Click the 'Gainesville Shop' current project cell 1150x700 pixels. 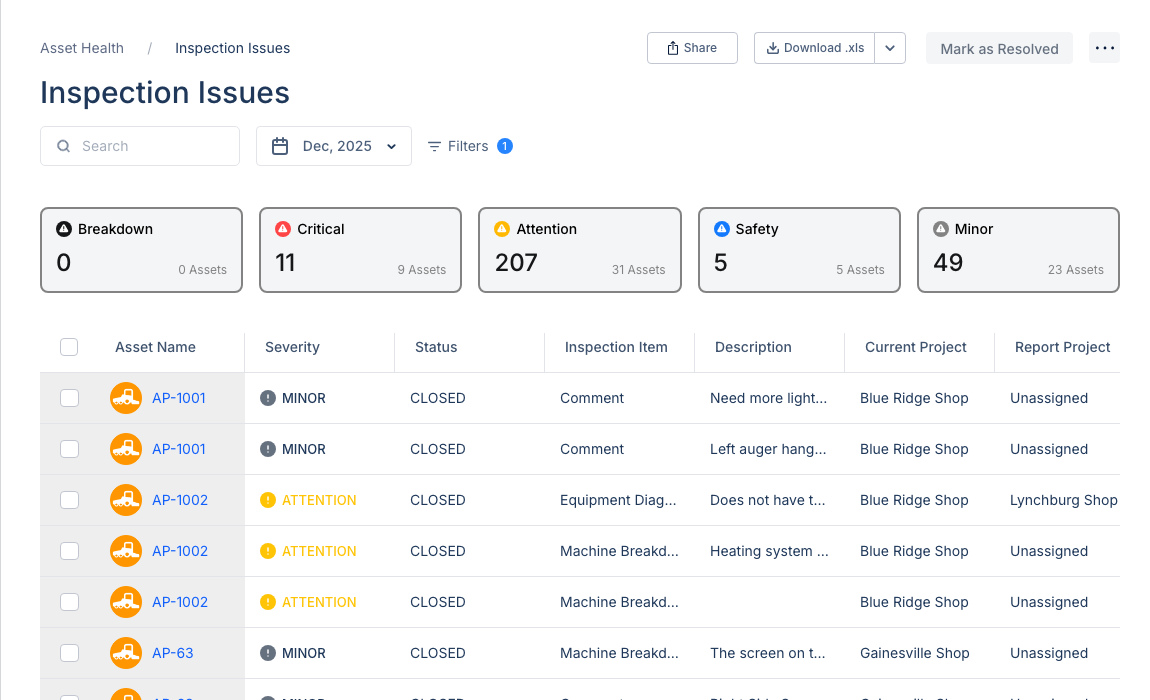coord(915,653)
